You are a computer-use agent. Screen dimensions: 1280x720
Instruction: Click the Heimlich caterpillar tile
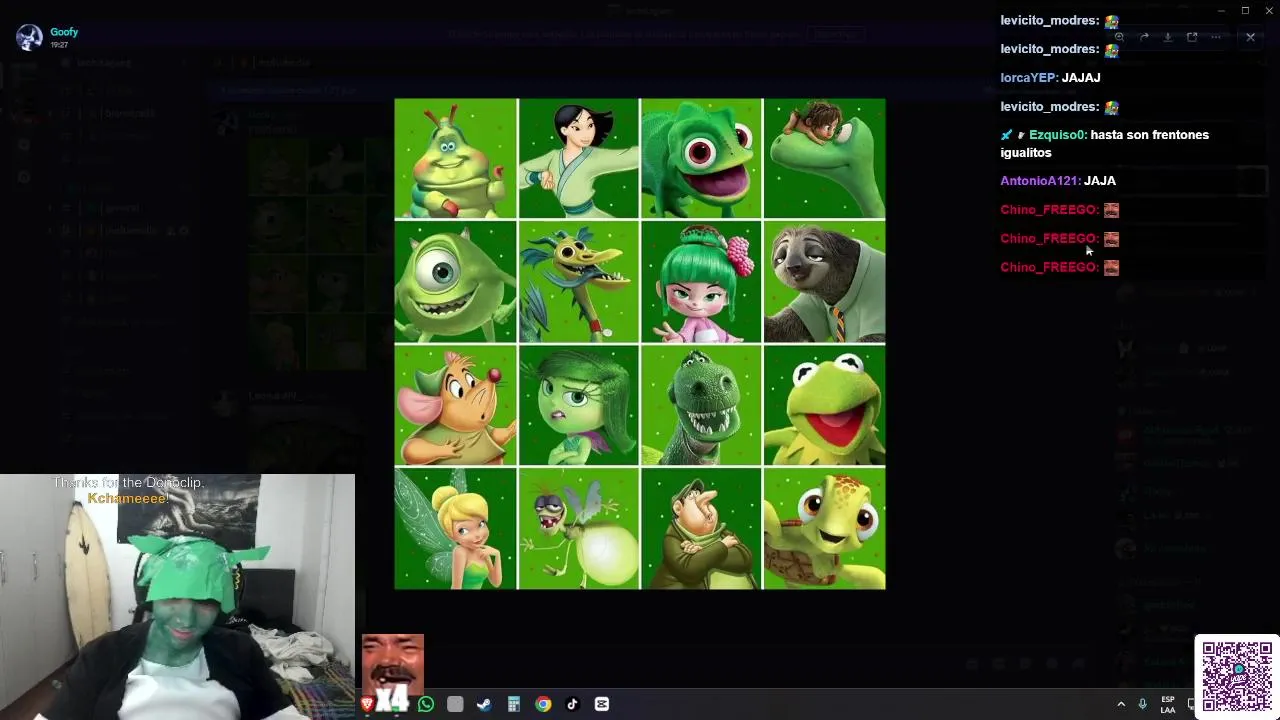(455, 158)
